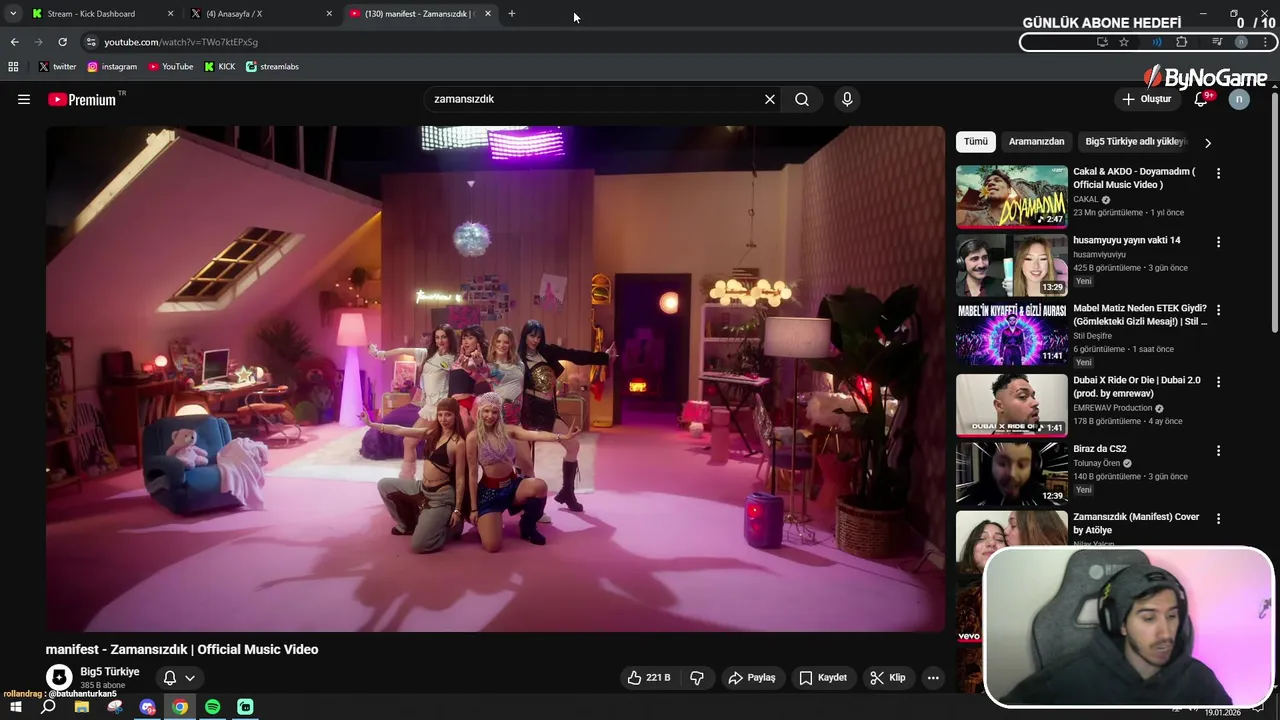Click the main video player
This screenshot has height=720, width=1280.
click(x=495, y=379)
